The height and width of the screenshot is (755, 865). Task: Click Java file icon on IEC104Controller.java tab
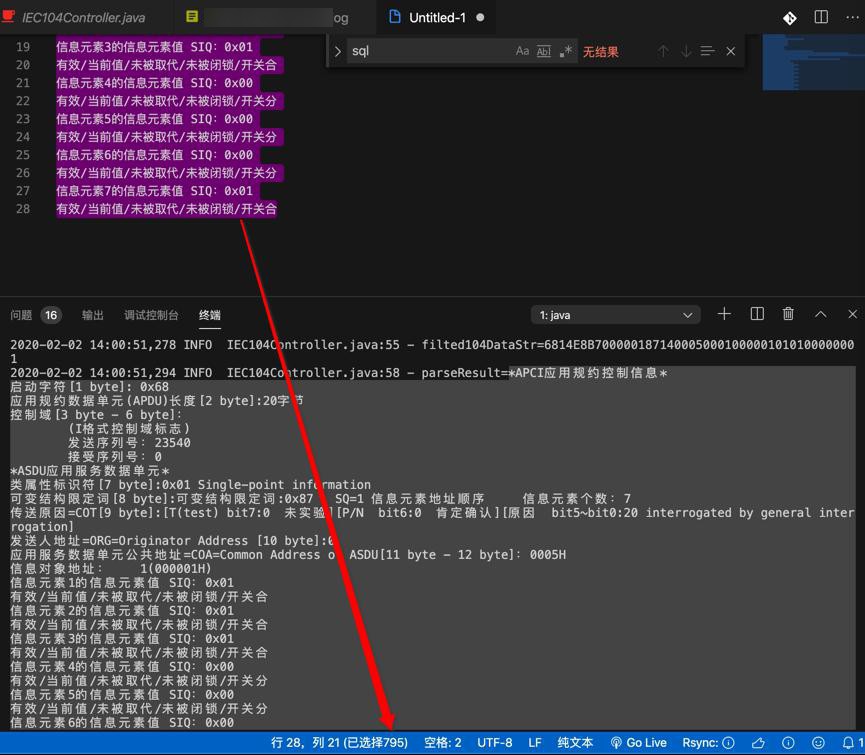[x=8, y=15]
